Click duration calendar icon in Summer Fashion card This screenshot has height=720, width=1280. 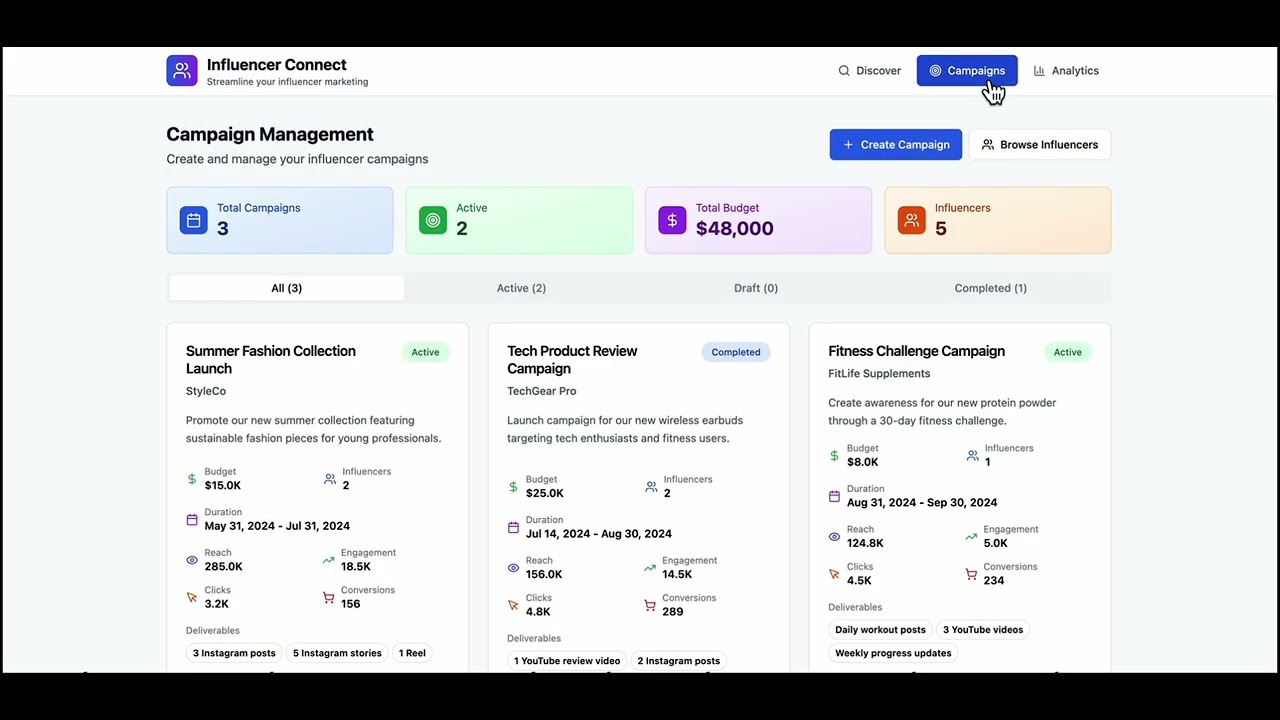click(192, 520)
